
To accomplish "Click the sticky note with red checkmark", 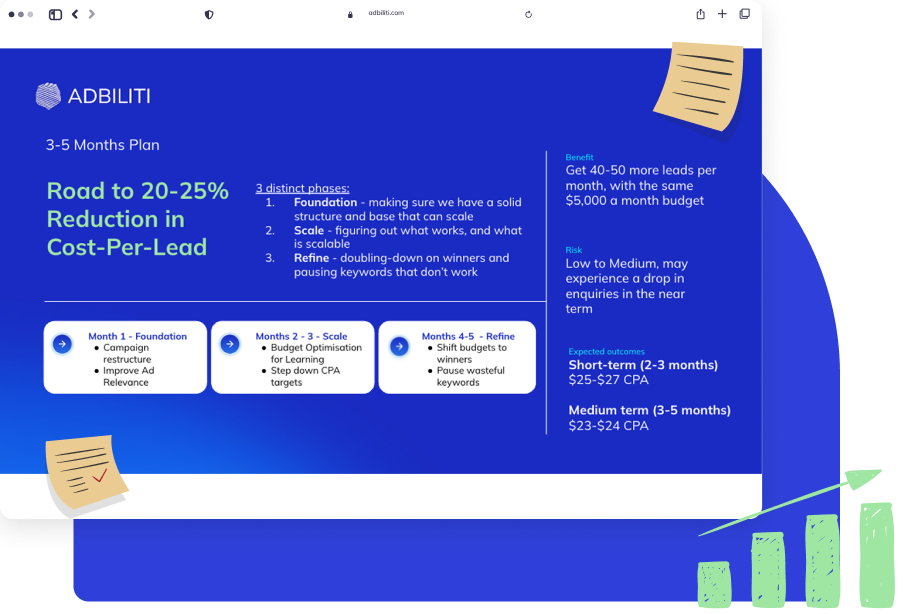I will (x=86, y=473).
